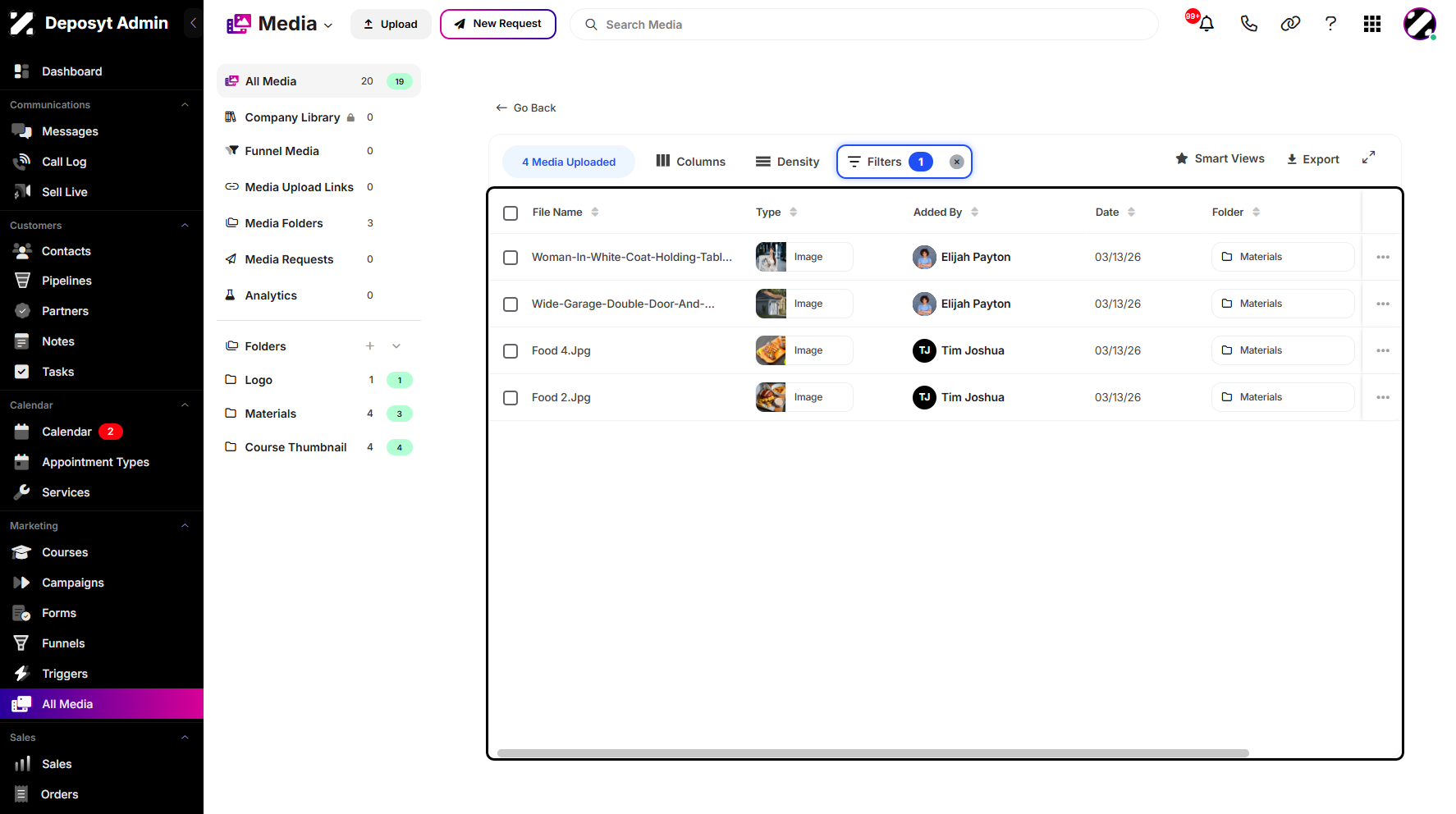The image size is (1456, 814).
Task: Sort by Type column arrows
Action: pos(793,212)
